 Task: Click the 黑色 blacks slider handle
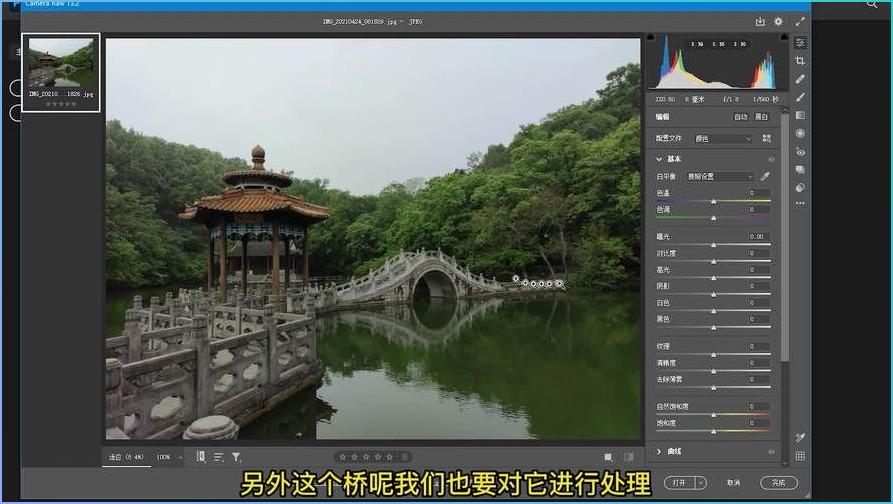coord(714,327)
